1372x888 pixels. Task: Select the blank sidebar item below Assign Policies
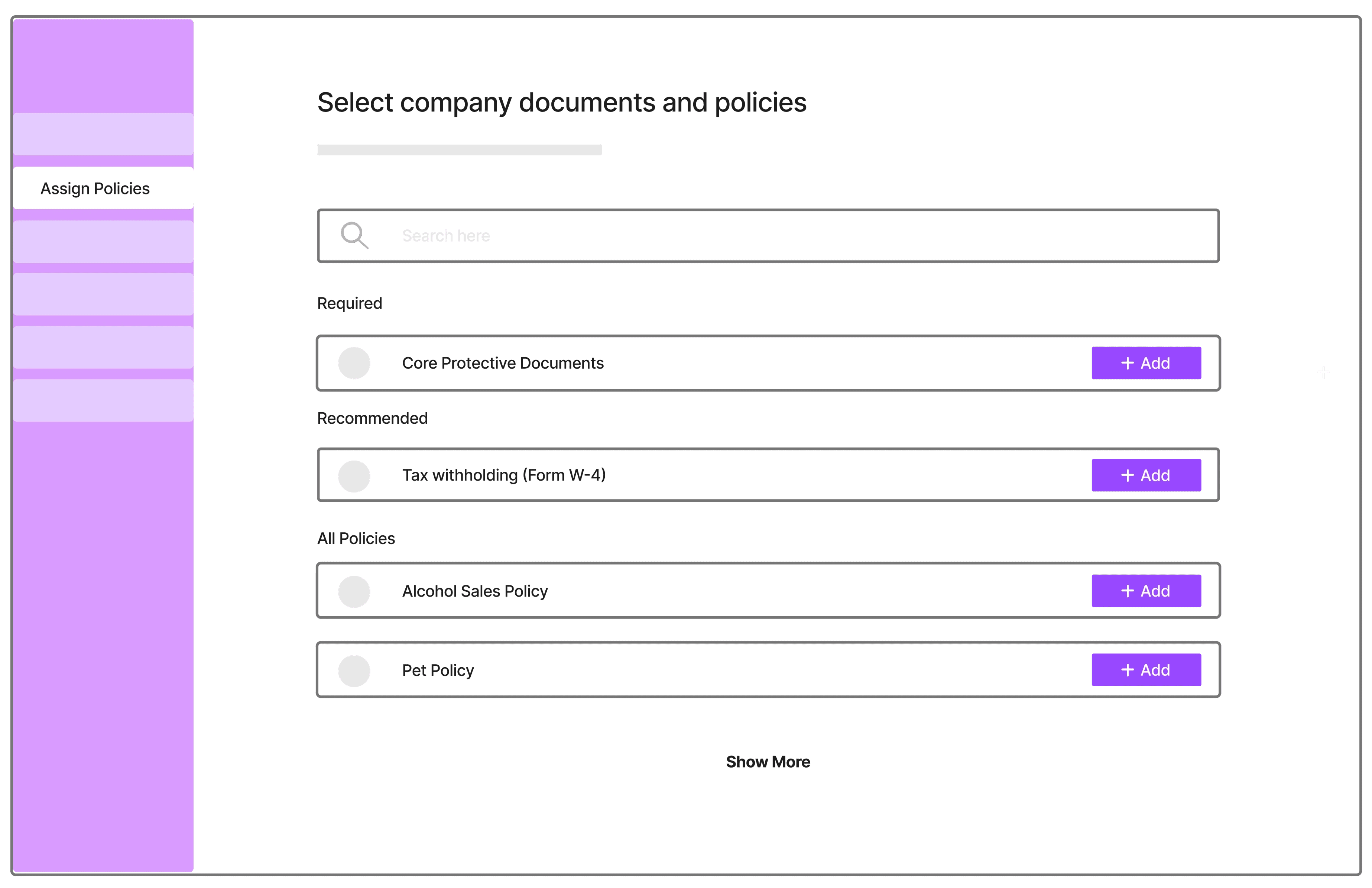pos(103,242)
